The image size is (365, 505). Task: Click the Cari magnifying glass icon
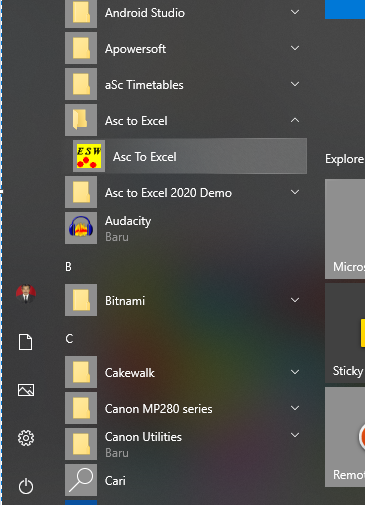tap(81, 480)
